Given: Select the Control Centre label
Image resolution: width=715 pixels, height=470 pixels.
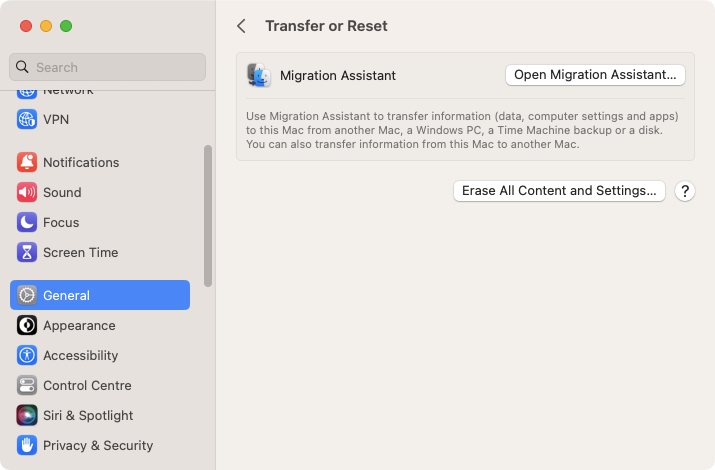Looking at the screenshot, I should (88, 386).
